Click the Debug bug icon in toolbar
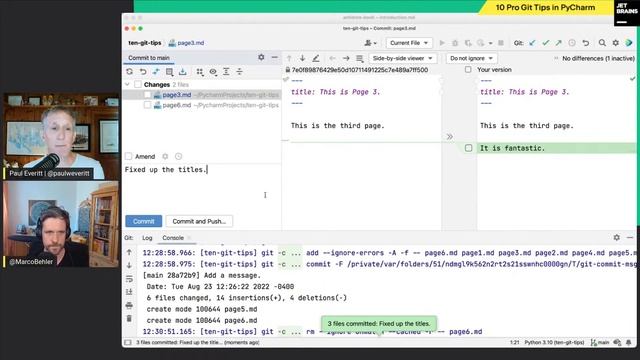Viewport: 640px width, 360px height. click(x=455, y=43)
